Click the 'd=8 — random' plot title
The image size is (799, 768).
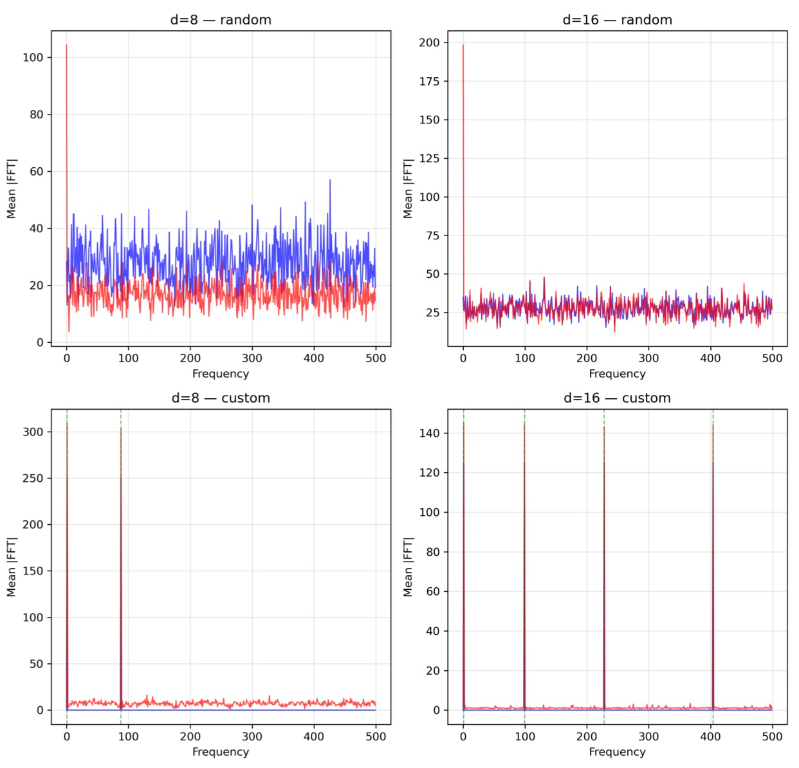[221, 20]
